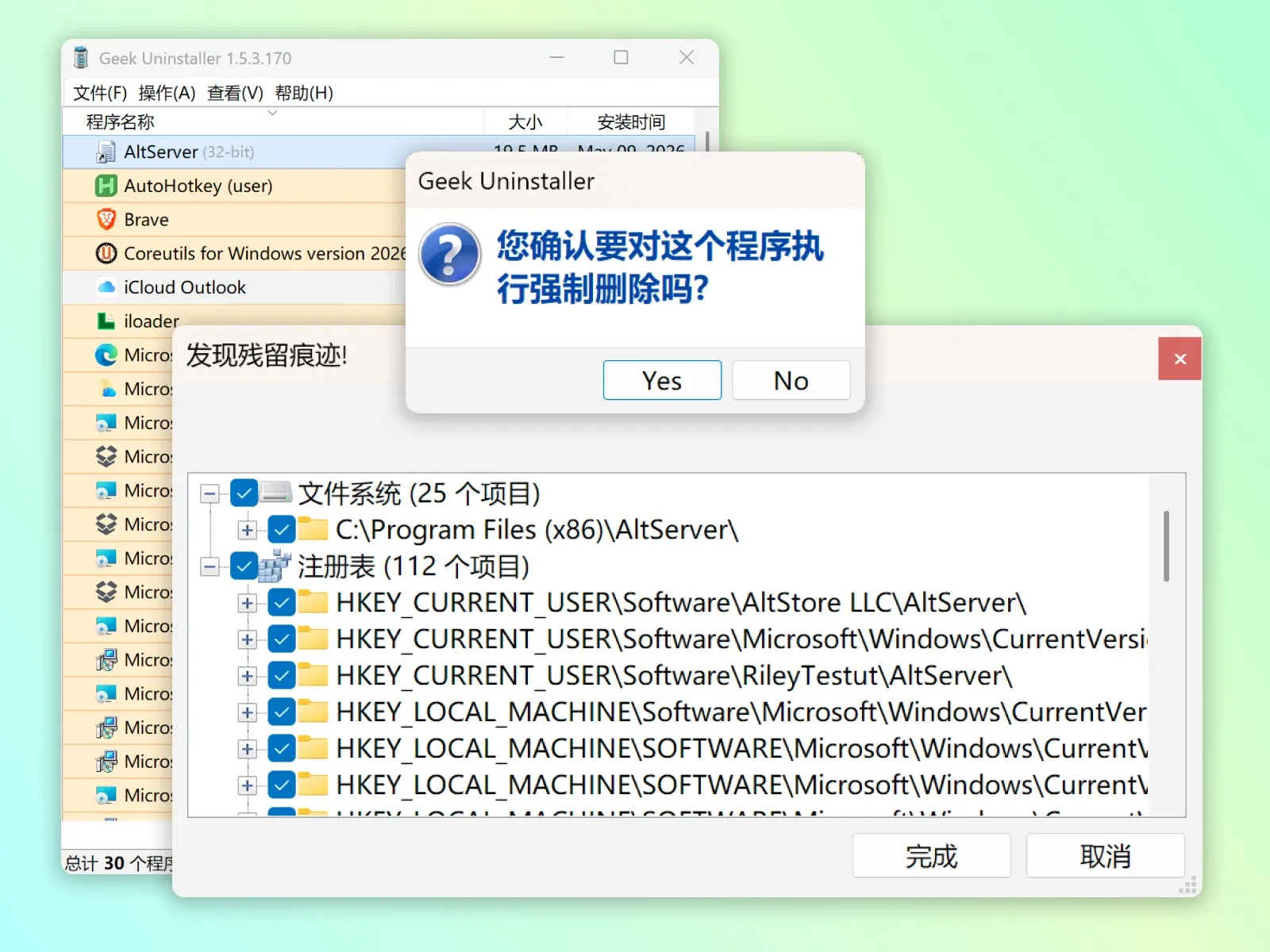Image resolution: width=1270 pixels, height=952 pixels.
Task: Uncheck the AltStore LLC\AltServer registry checkbox
Action: 282,602
